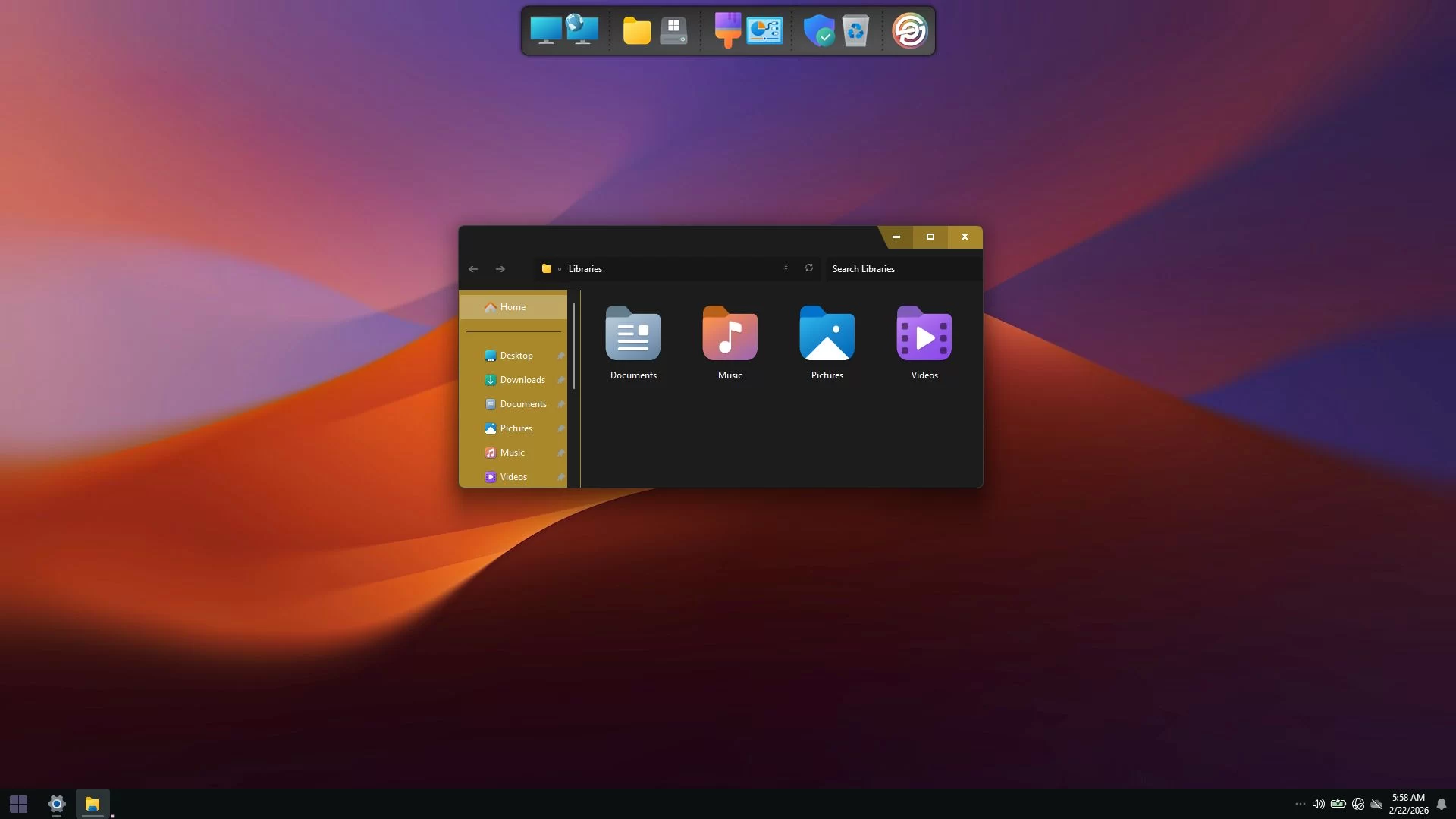Screen dimensions: 1456x819
Task: Open the Network icon in dock
Action: [582, 30]
